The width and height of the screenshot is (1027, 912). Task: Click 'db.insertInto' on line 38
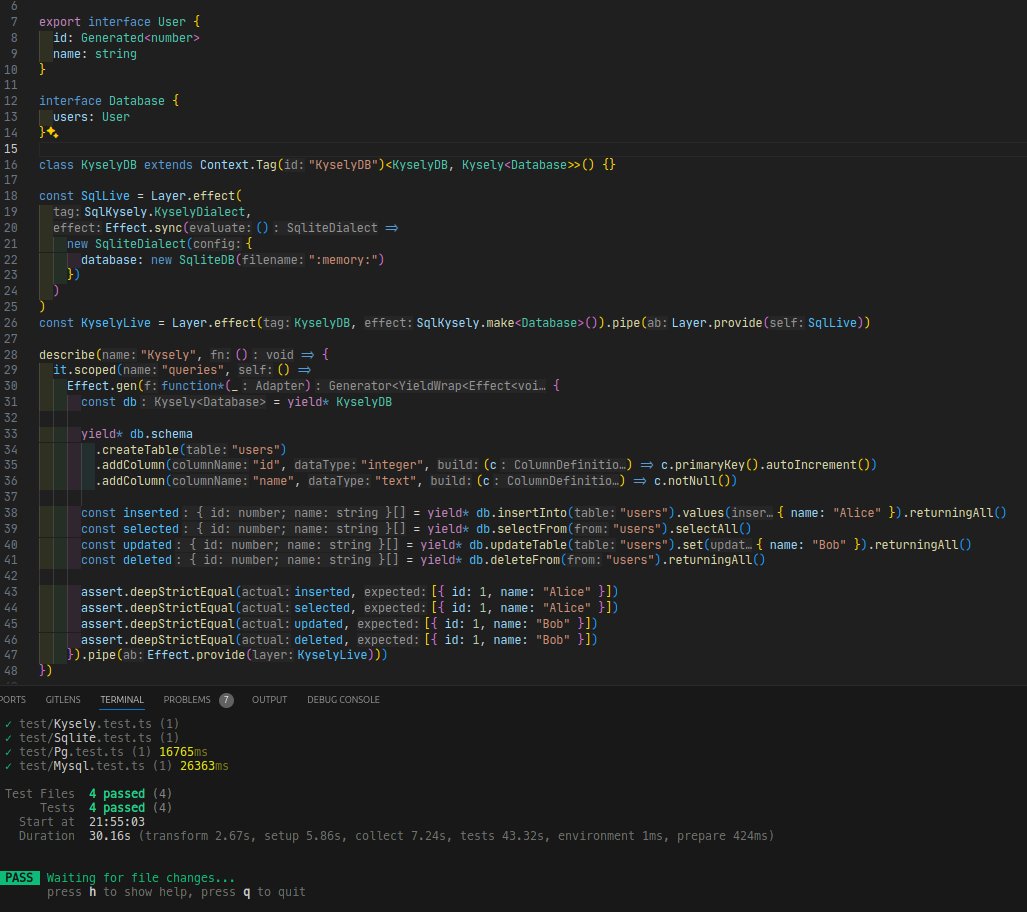click(521, 513)
